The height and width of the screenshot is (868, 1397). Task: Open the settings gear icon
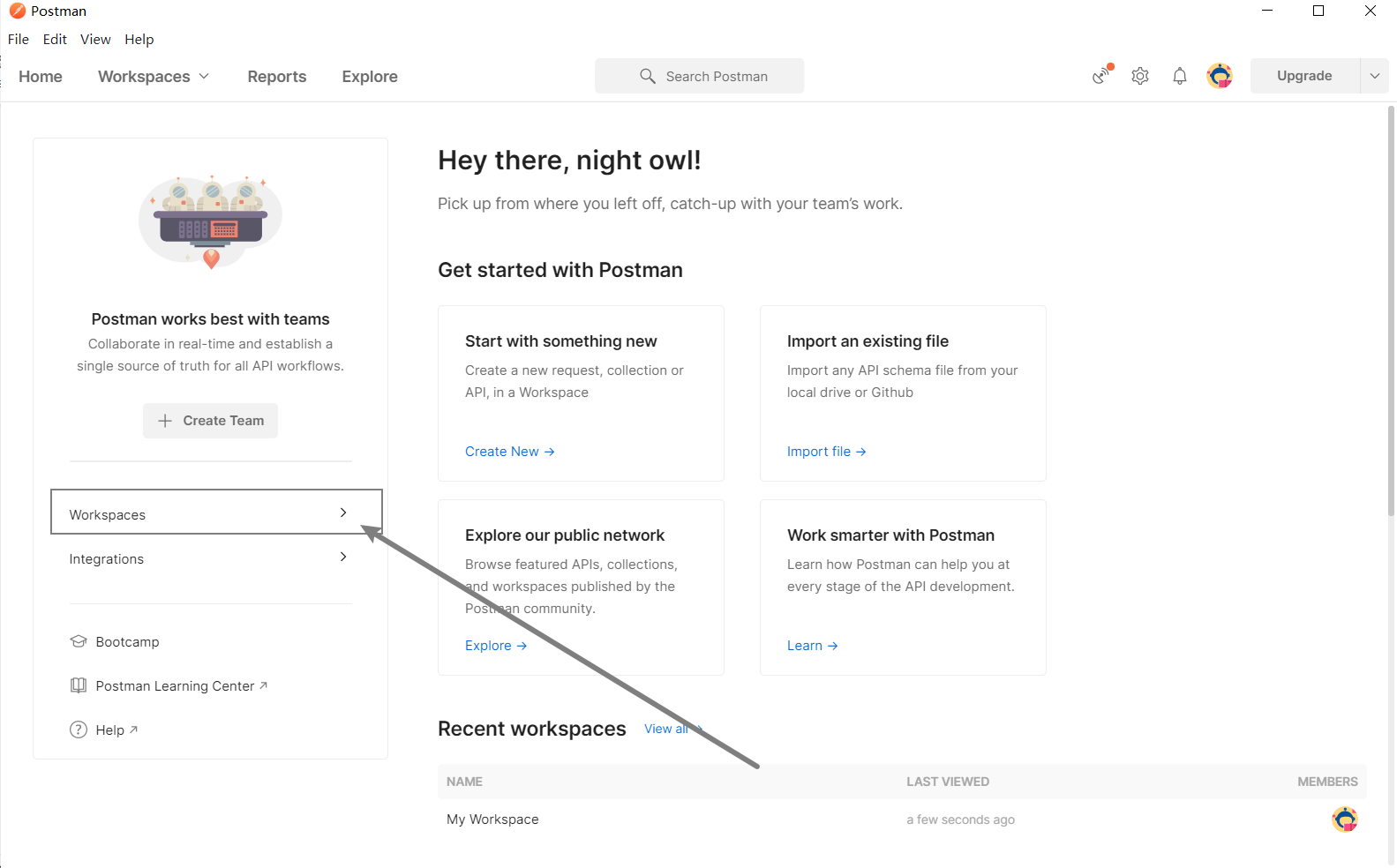(x=1140, y=76)
